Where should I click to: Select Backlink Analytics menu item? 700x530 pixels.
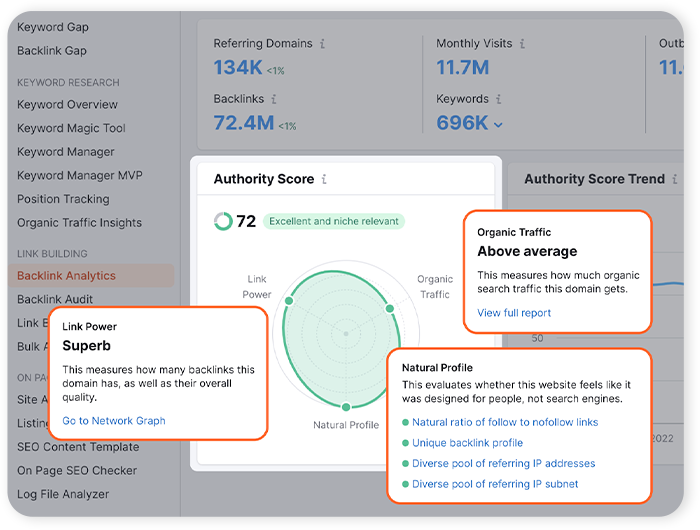(91, 275)
